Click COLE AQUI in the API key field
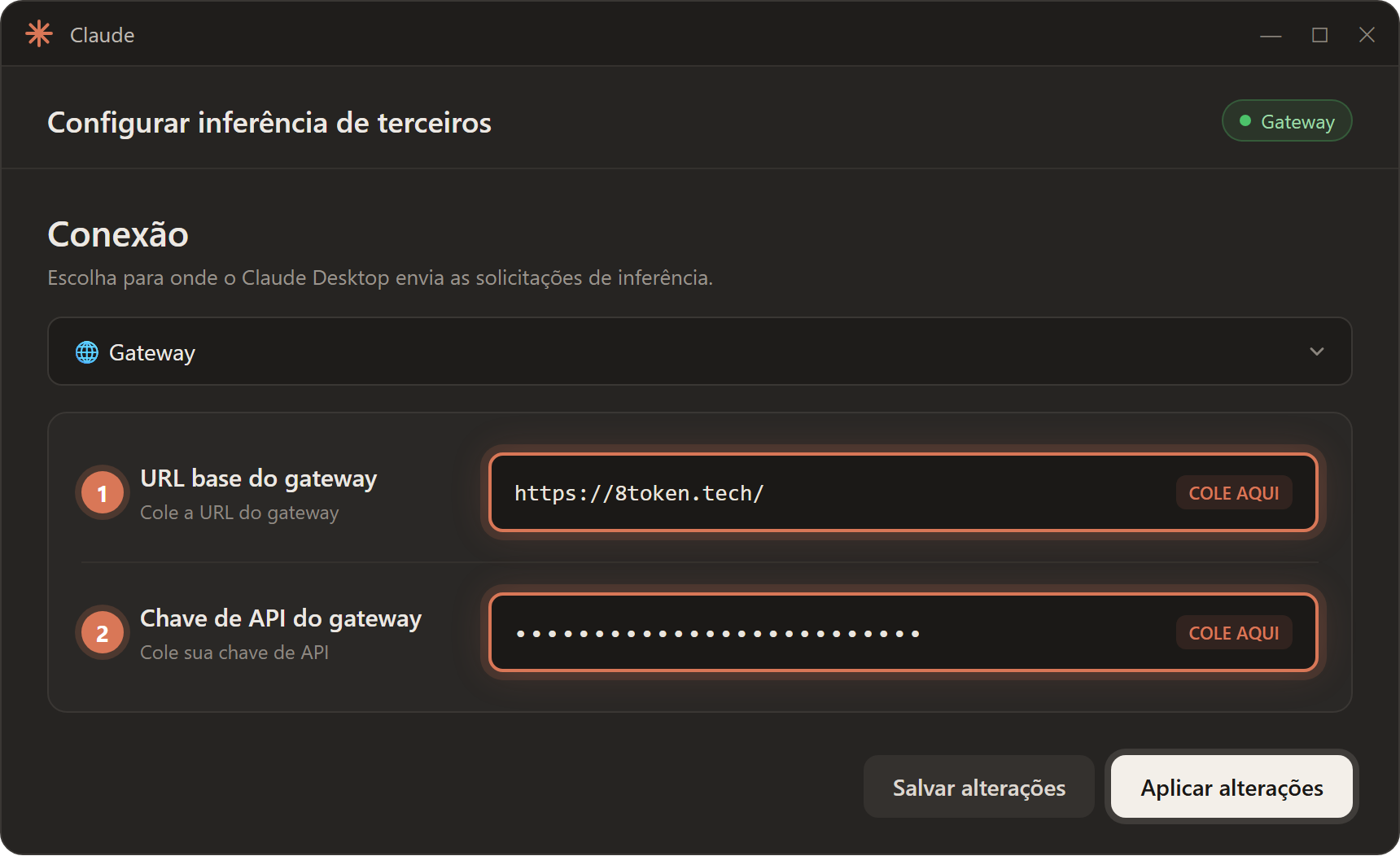The image size is (1400, 856). [1233, 632]
